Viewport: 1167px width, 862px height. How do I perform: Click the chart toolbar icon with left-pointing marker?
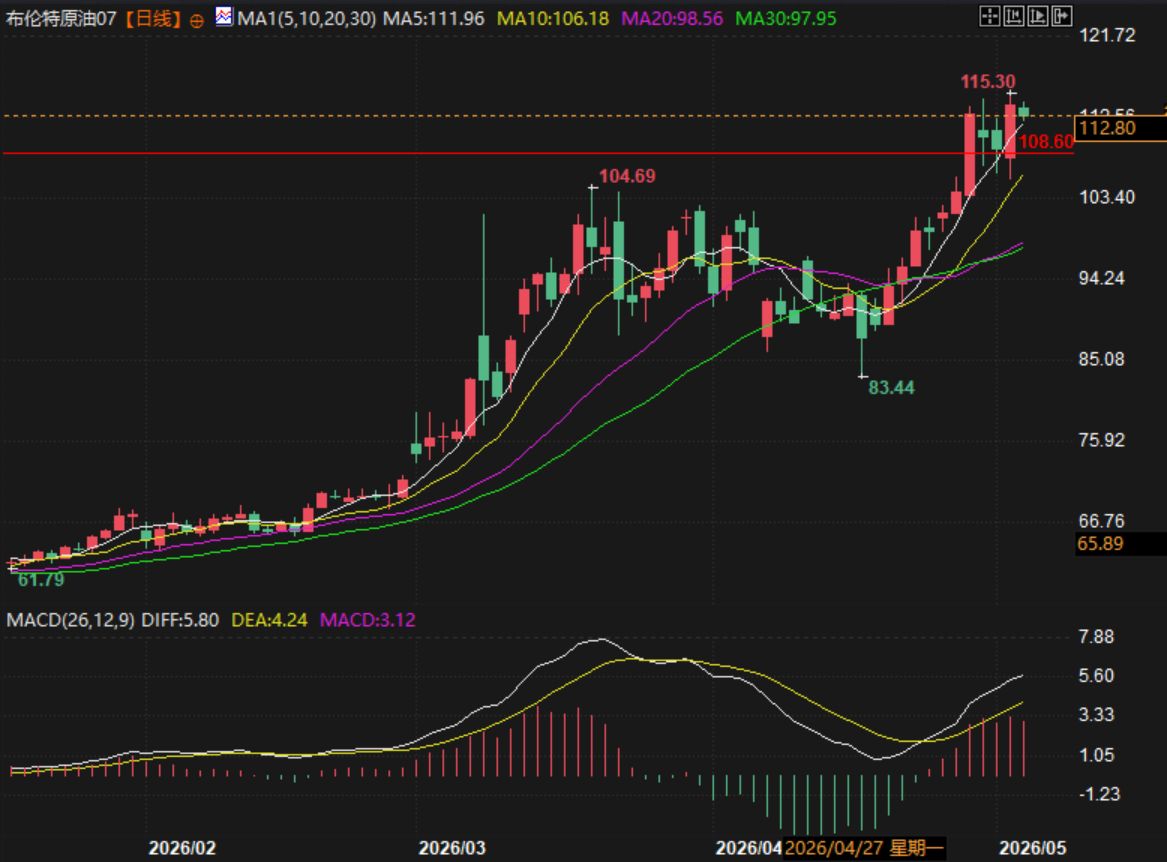(1013, 16)
